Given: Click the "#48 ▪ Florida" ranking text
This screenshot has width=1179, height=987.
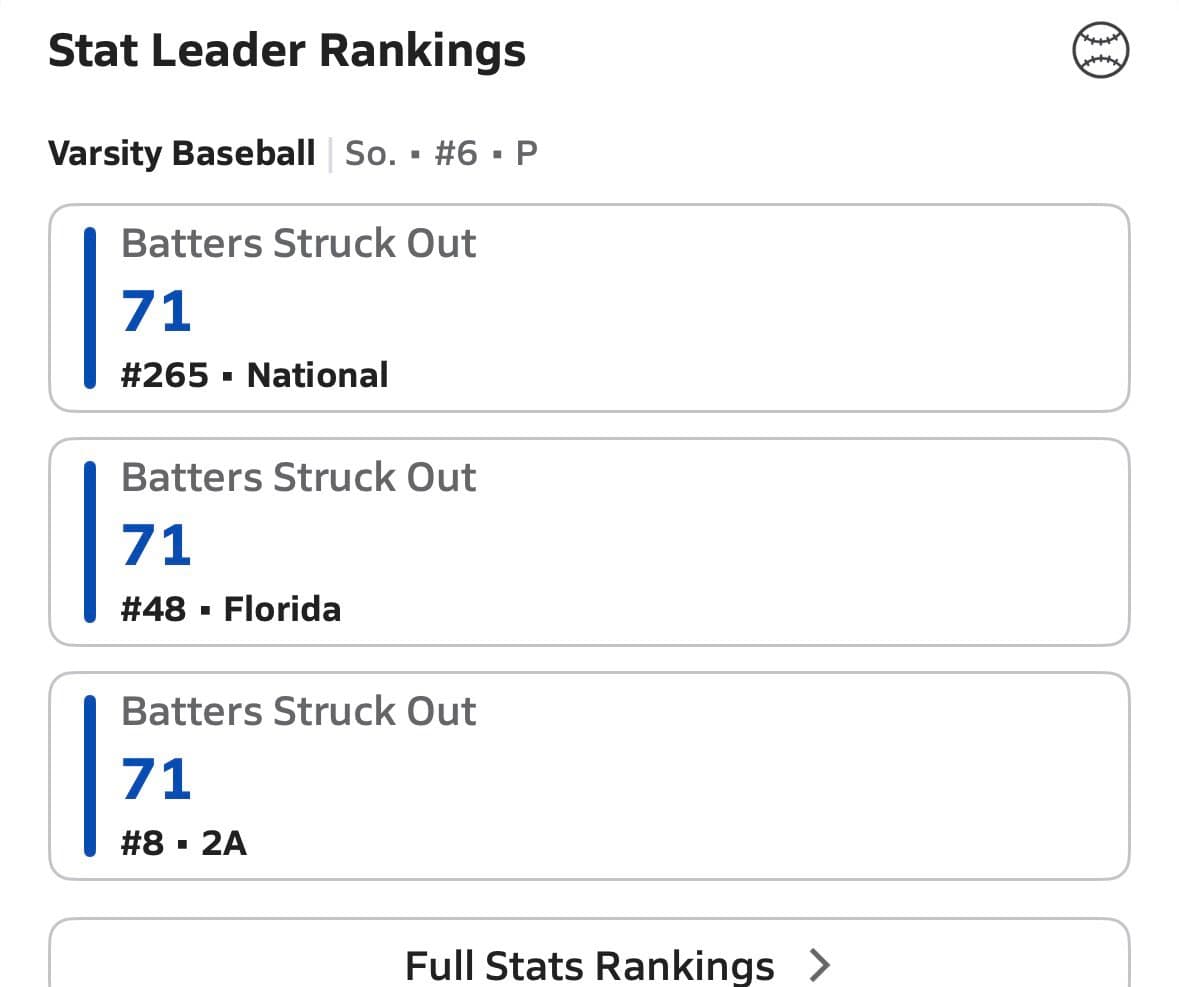Looking at the screenshot, I should click(x=231, y=609).
